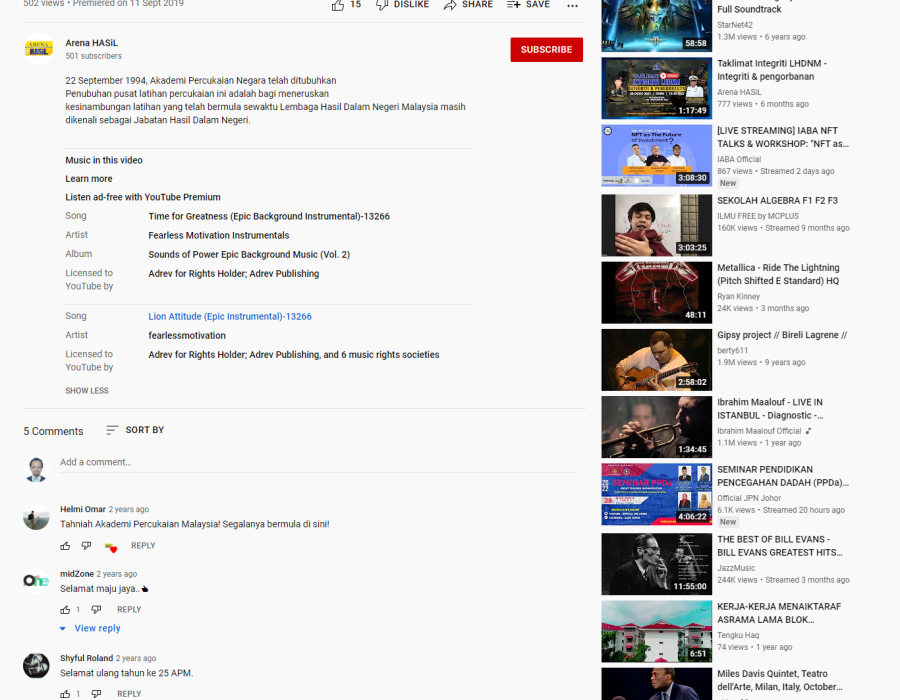
Task: Click the Tengku Haq channel name
Action: tap(738, 635)
